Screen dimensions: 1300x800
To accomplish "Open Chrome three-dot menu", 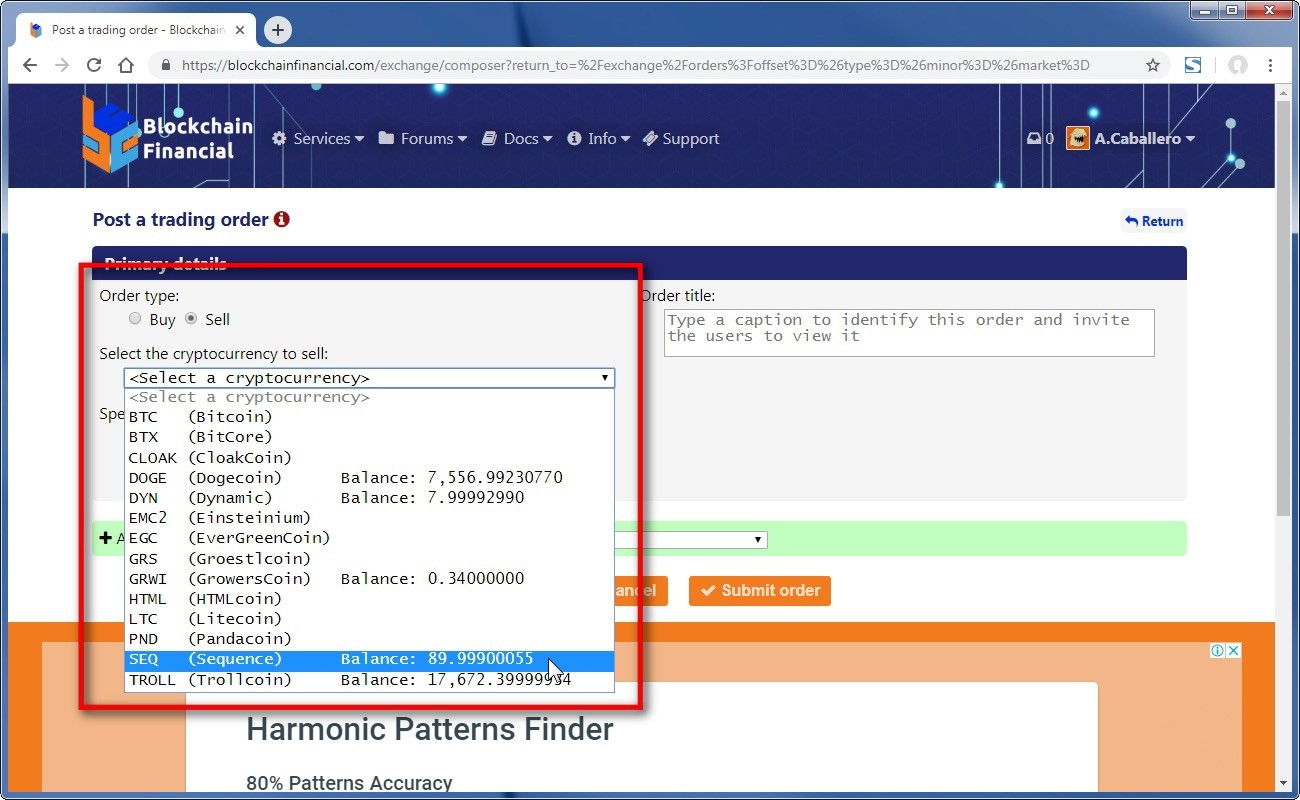I will (1270, 65).
